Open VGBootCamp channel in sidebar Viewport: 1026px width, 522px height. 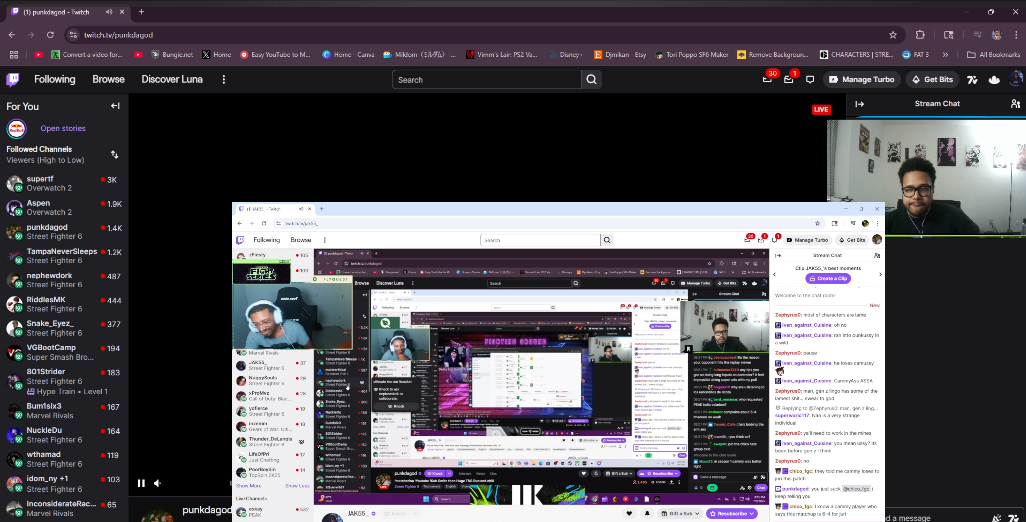coord(64,352)
